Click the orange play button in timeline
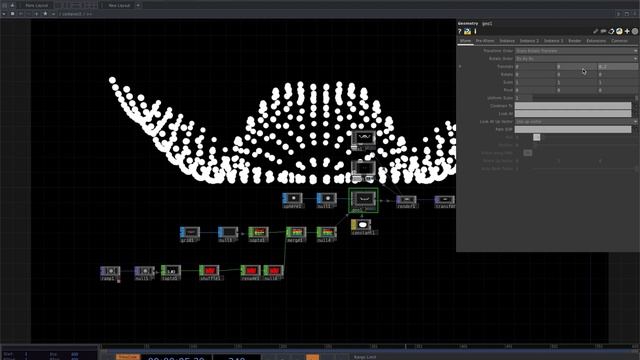Image resolution: width=640 pixels, height=360 pixels. click(313, 357)
